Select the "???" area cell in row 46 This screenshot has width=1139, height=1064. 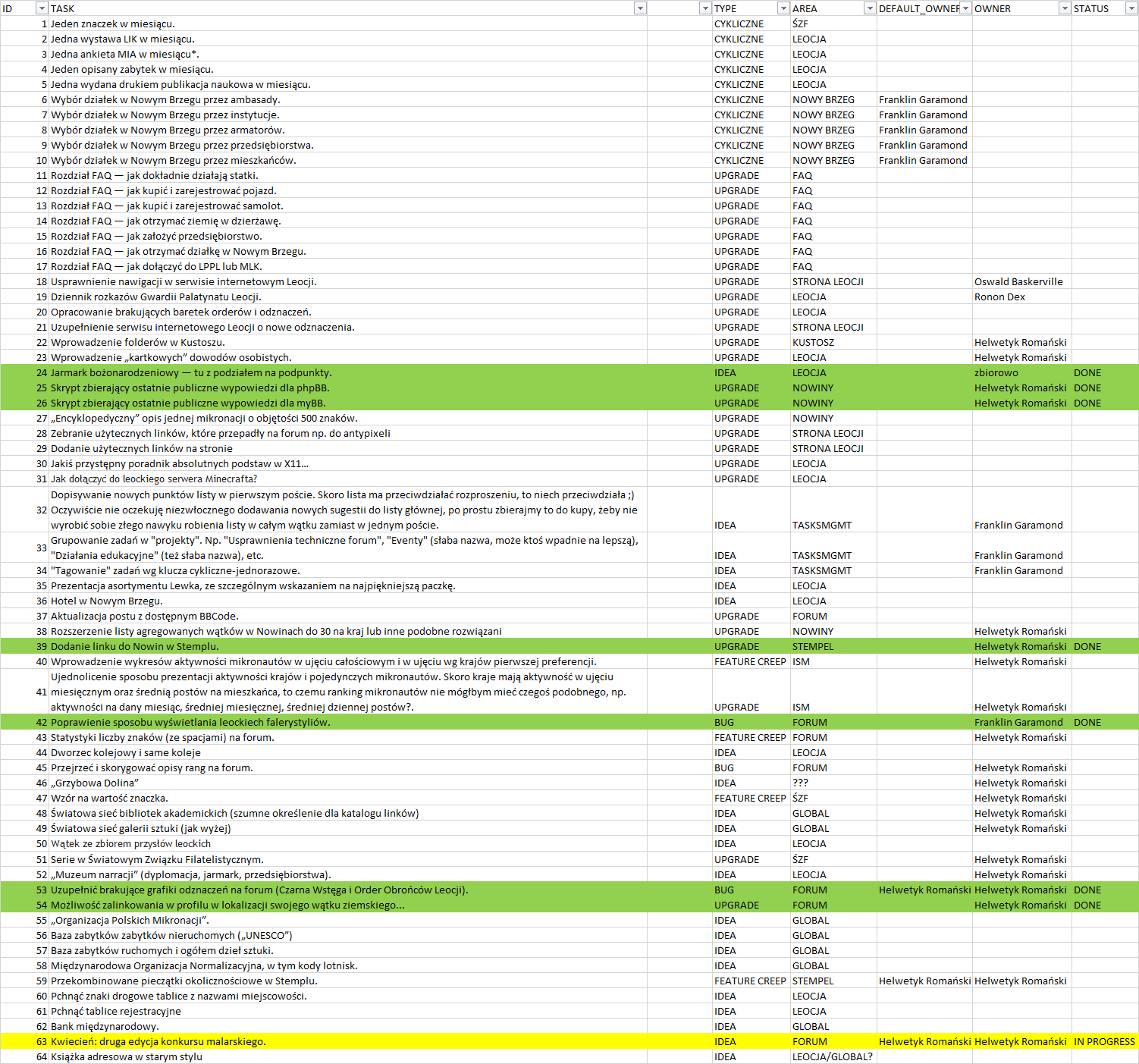[x=801, y=783]
